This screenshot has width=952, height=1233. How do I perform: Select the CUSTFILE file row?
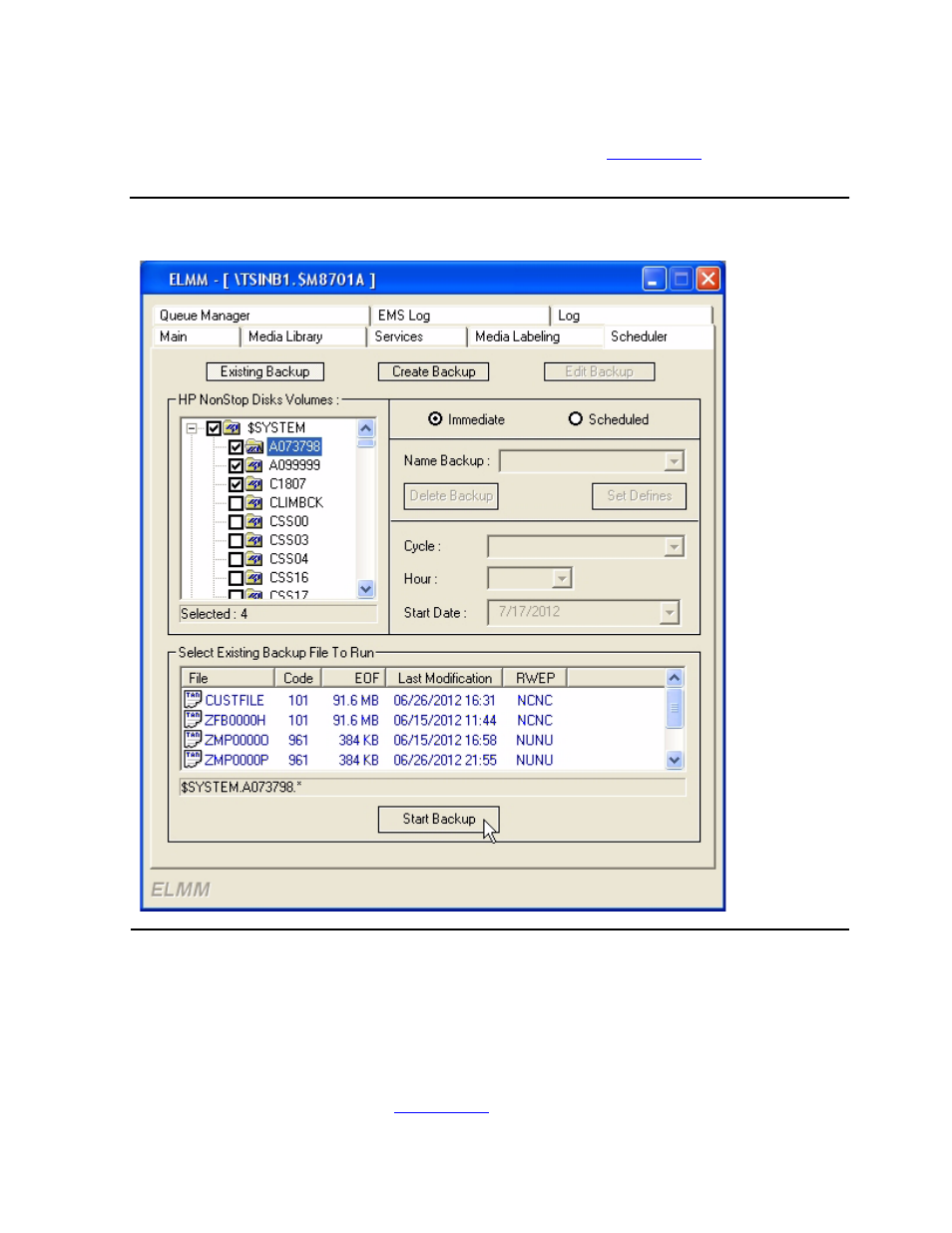point(424,700)
